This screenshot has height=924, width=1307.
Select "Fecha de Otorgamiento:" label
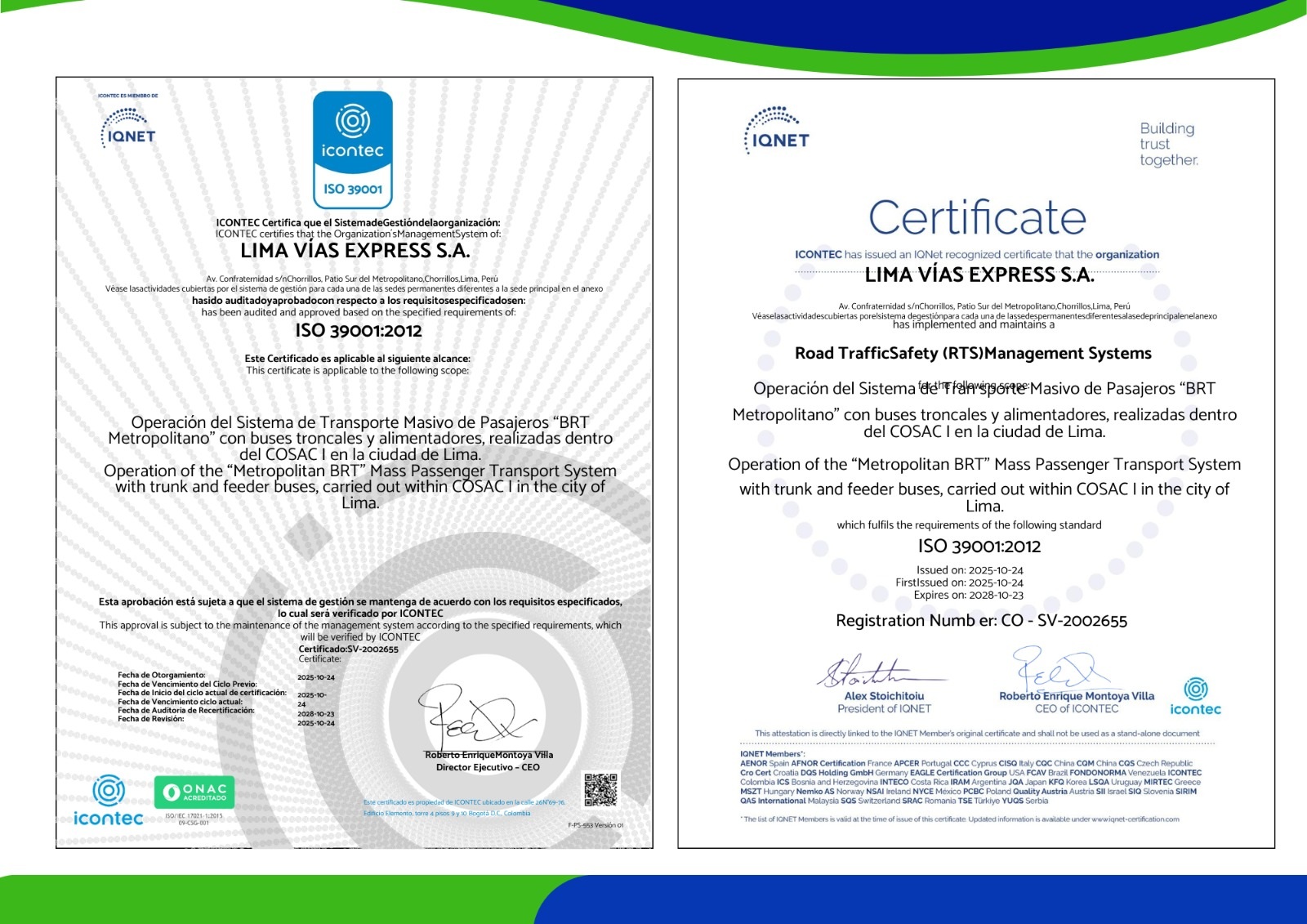click(x=162, y=675)
